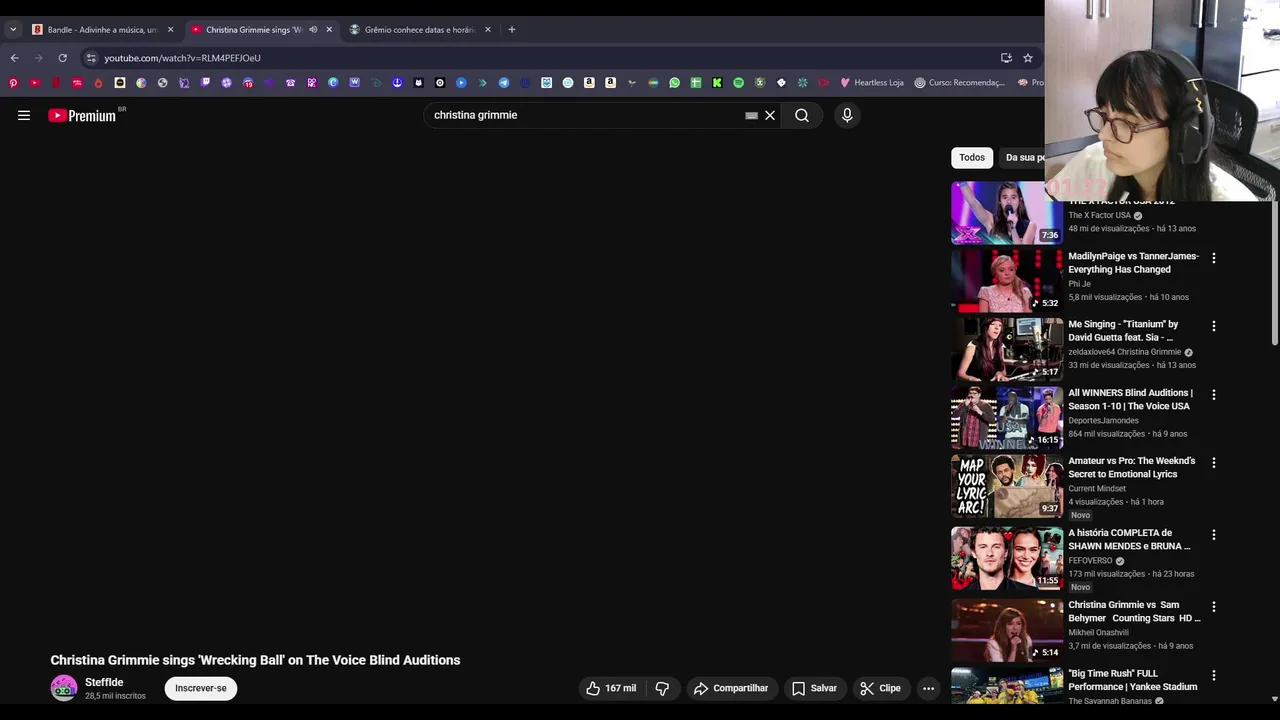Open the on-screen keyboard in search box
The width and height of the screenshot is (1280, 720).
tap(751, 115)
